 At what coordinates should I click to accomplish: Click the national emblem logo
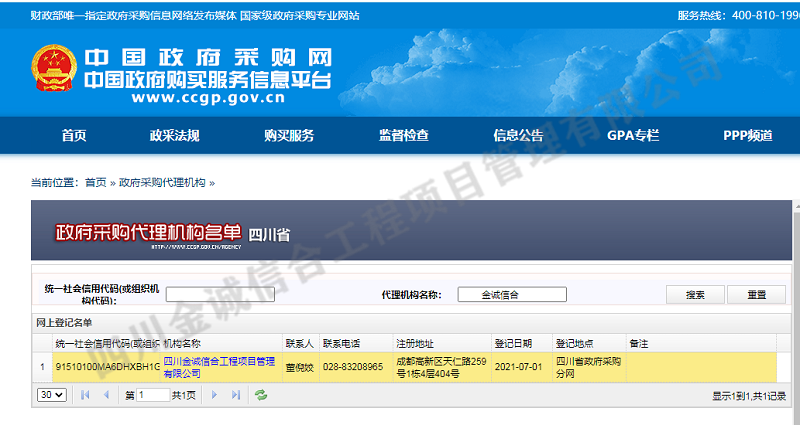click(x=54, y=68)
